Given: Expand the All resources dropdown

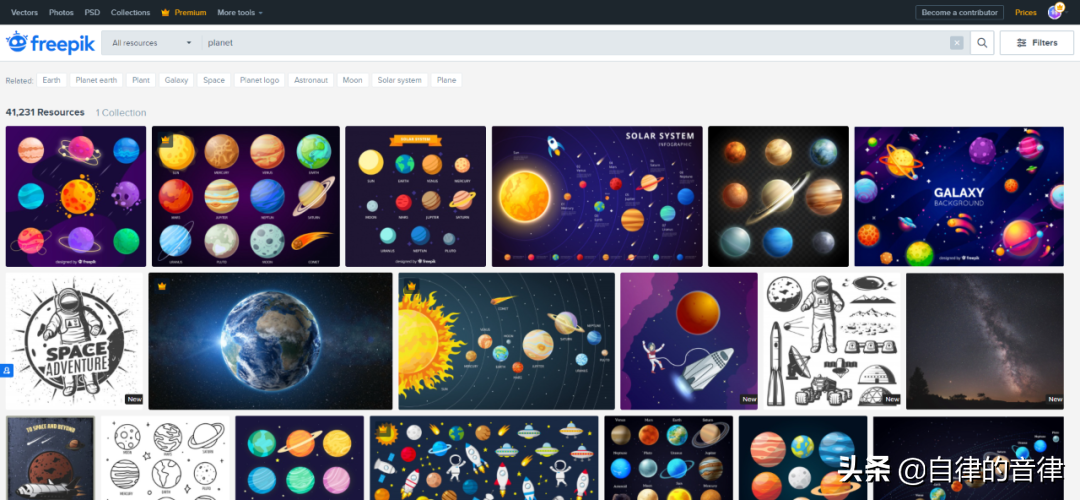Looking at the screenshot, I should (151, 43).
